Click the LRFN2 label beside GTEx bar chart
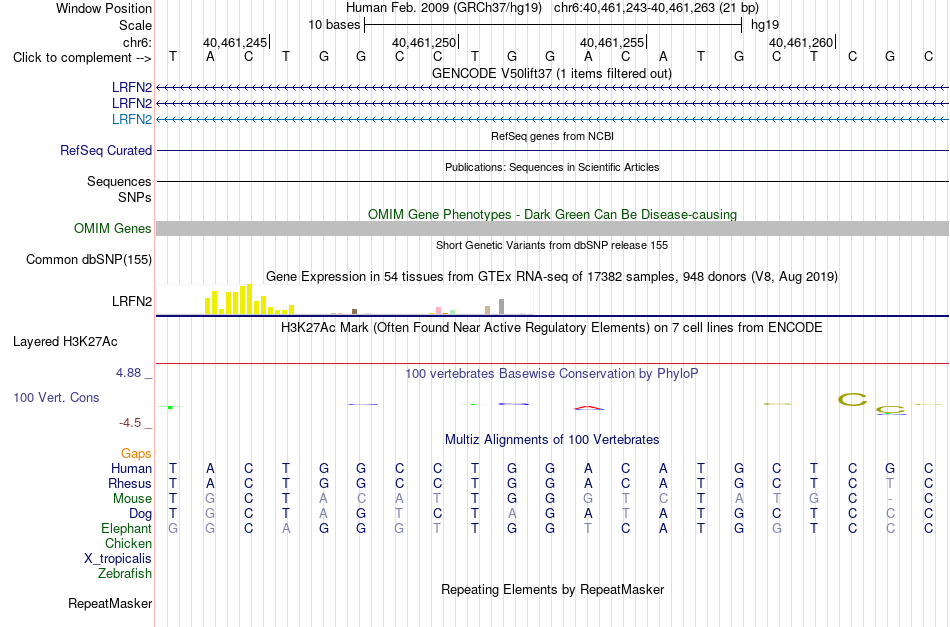The height and width of the screenshot is (627, 950). tap(131, 301)
